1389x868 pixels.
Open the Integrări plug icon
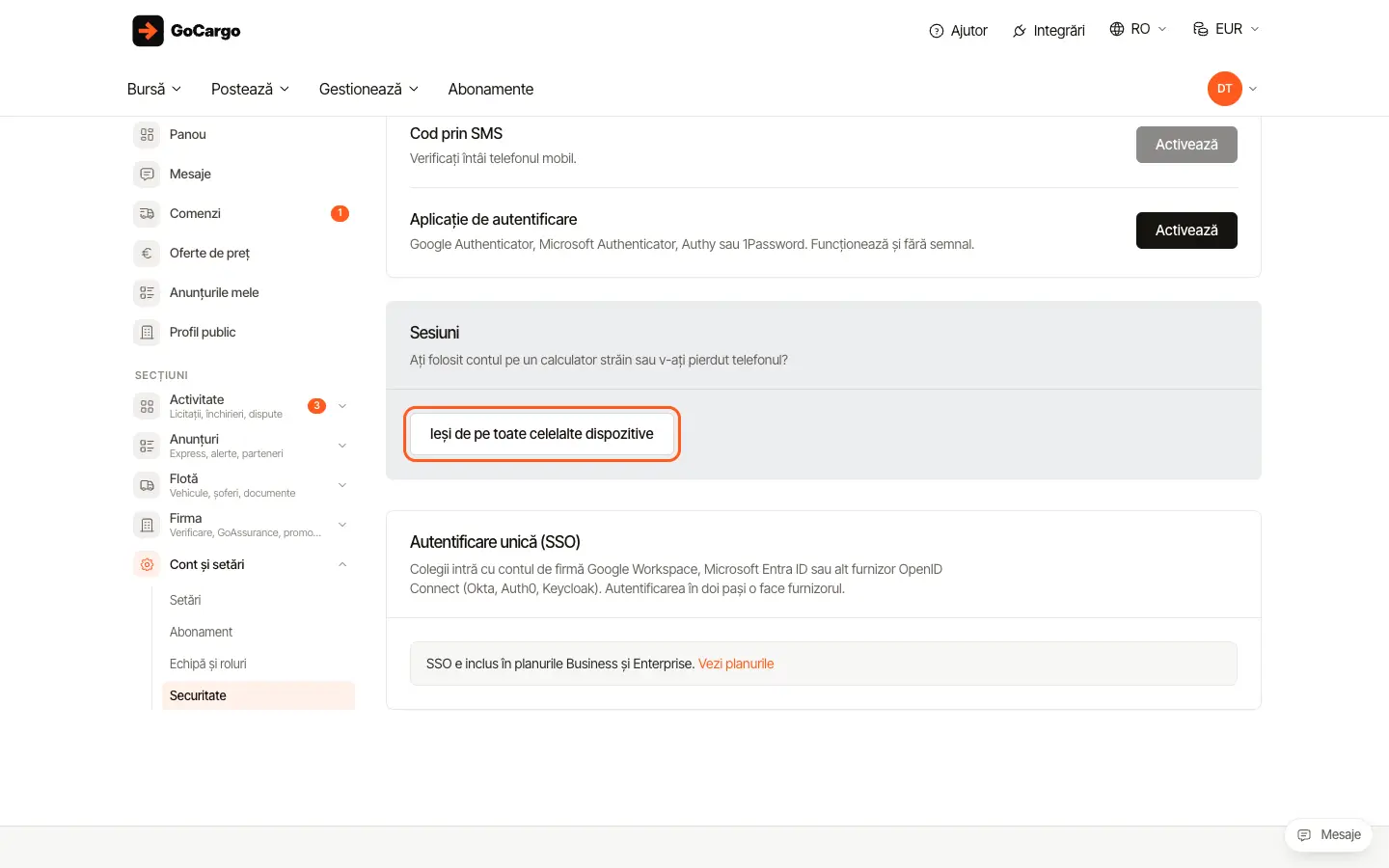coord(1020,31)
